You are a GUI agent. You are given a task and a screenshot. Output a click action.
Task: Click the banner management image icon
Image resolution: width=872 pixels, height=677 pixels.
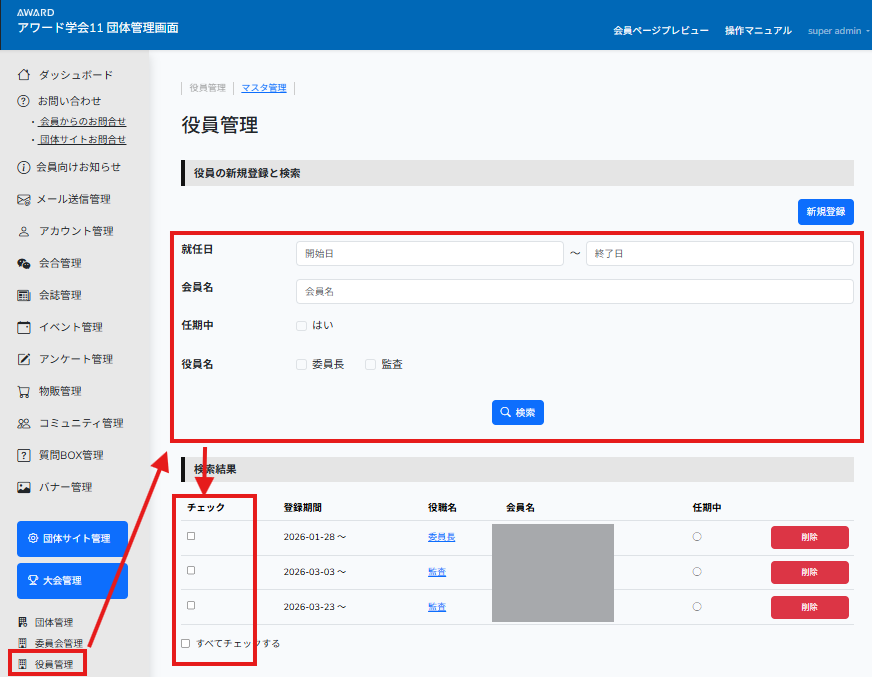[x=24, y=487]
